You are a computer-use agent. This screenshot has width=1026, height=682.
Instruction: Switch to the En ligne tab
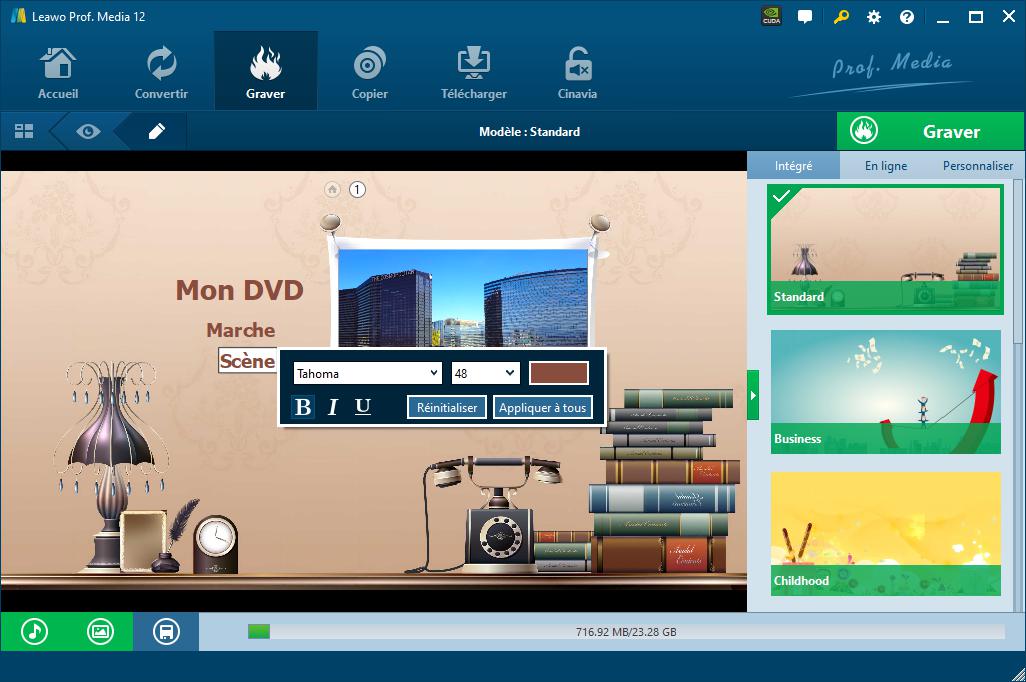(x=886, y=166)
